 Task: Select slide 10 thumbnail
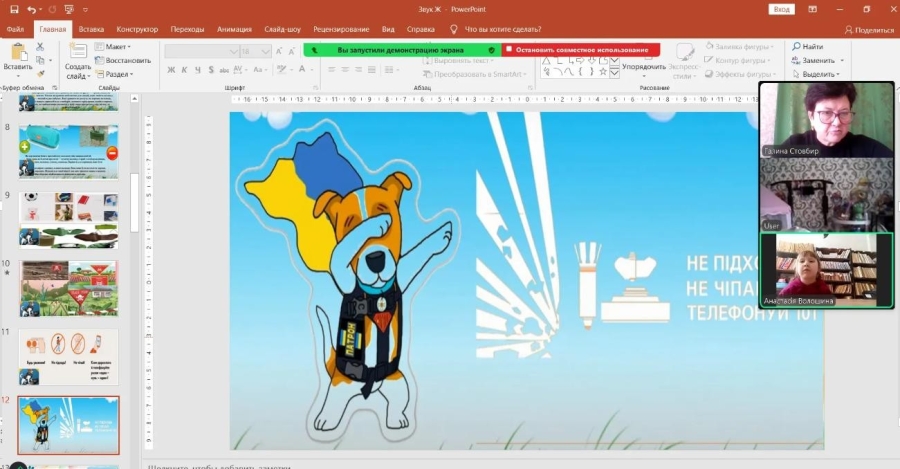point(68,289)
